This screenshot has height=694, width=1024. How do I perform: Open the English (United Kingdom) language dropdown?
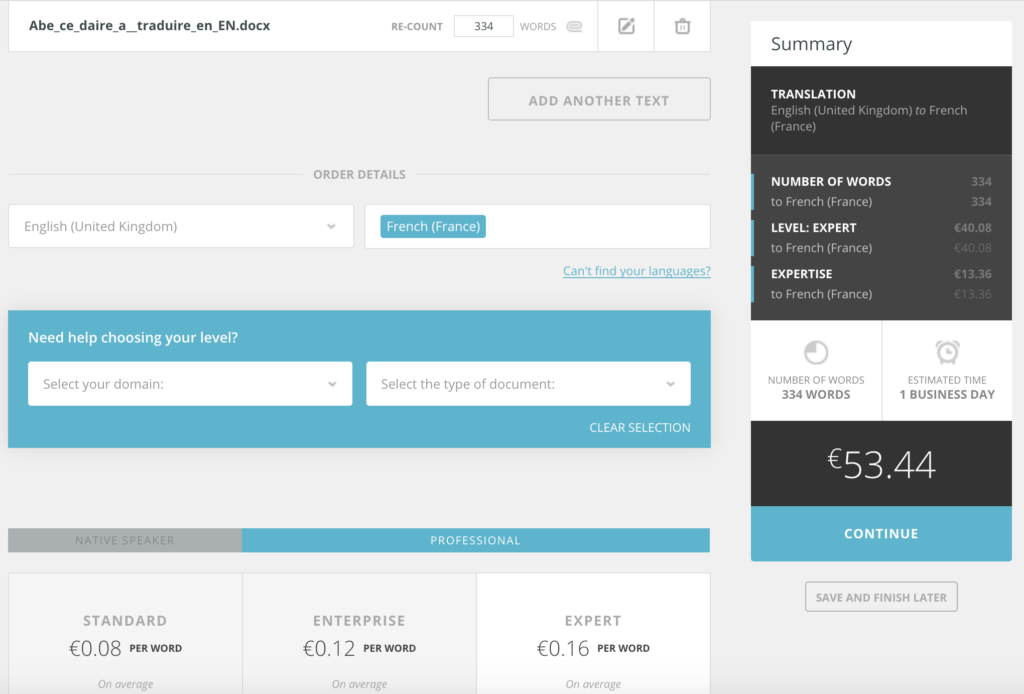tap(180, 226)
